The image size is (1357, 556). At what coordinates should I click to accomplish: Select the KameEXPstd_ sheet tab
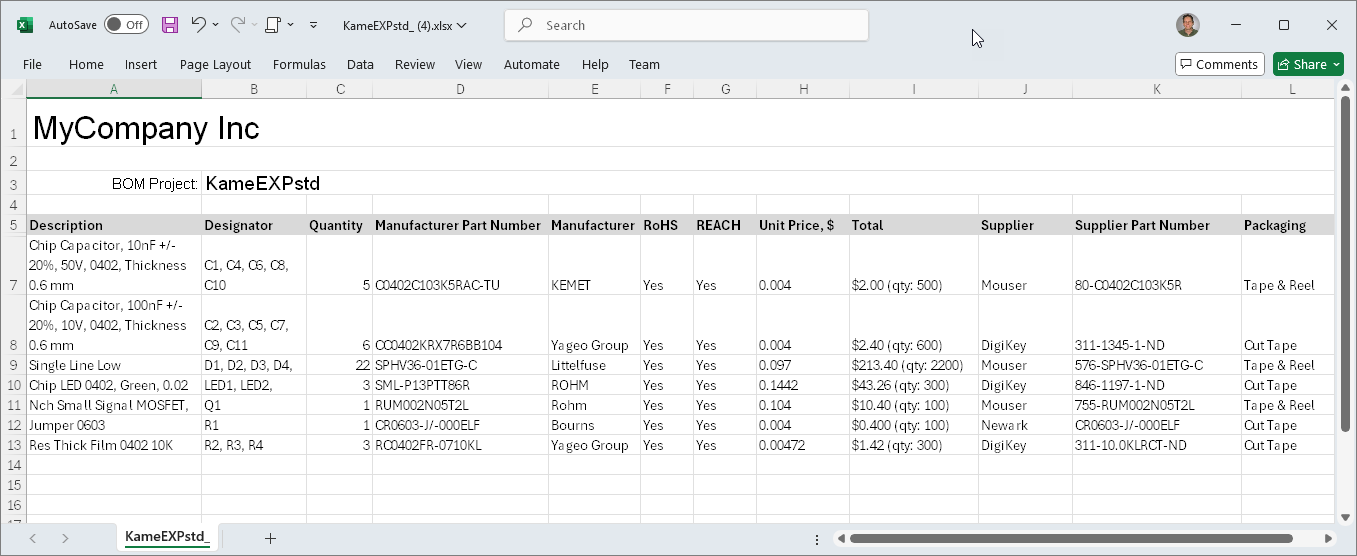[x=166, y=538]
